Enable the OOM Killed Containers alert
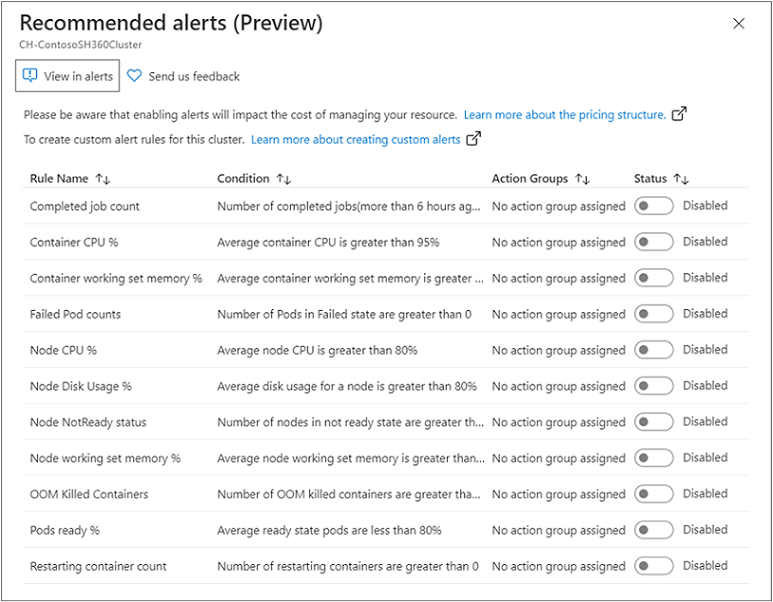 pyautogui.click(x=653, y=494)
